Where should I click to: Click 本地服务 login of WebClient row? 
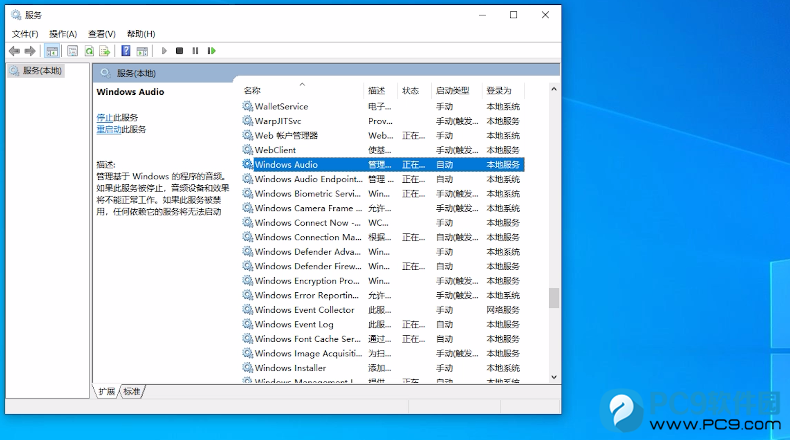click(503, 150)
